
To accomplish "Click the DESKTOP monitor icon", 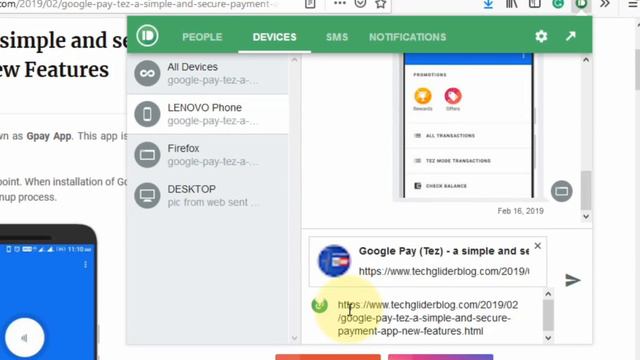I will coord(147,196).
